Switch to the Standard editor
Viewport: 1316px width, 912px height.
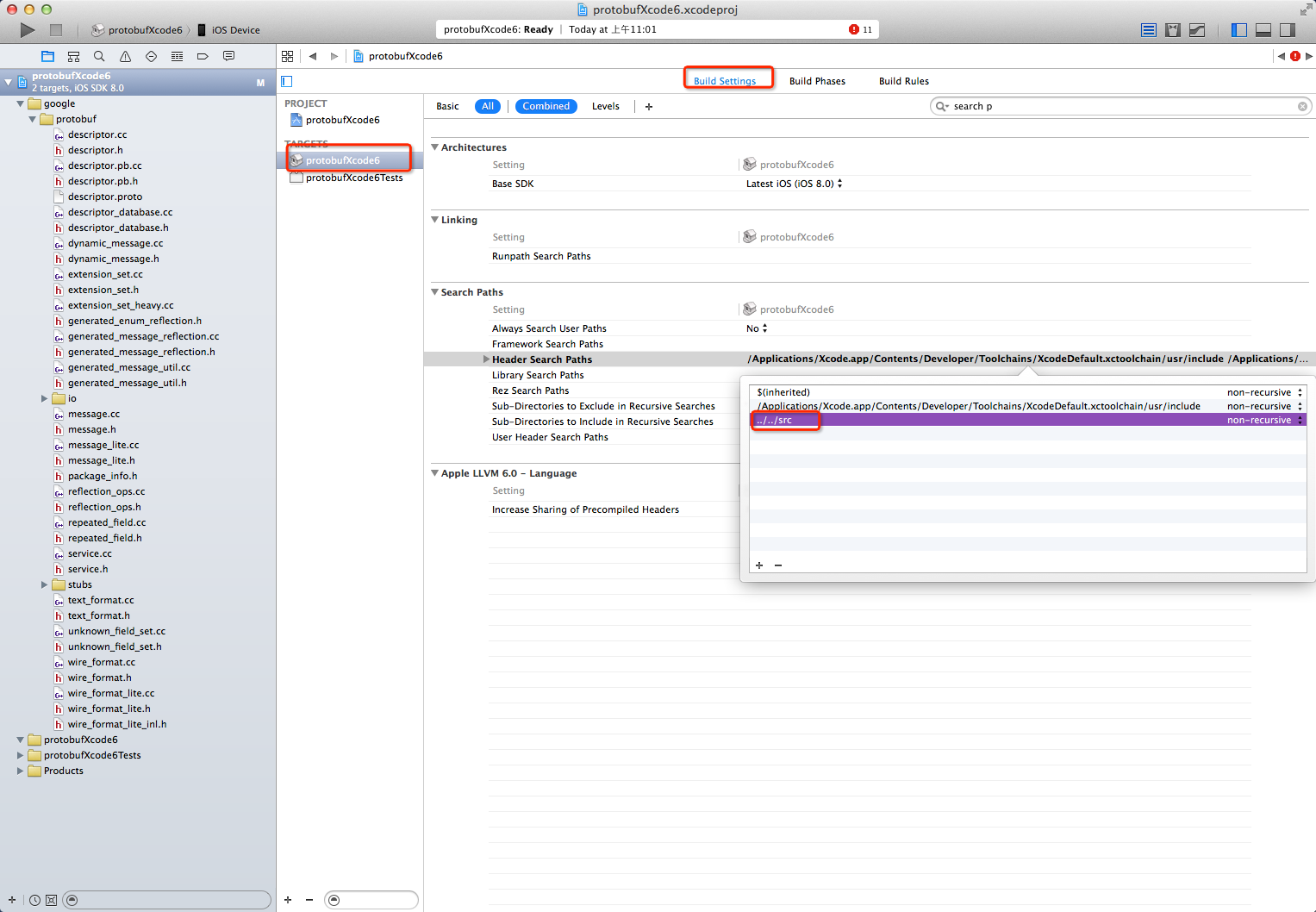(1149, 30)
